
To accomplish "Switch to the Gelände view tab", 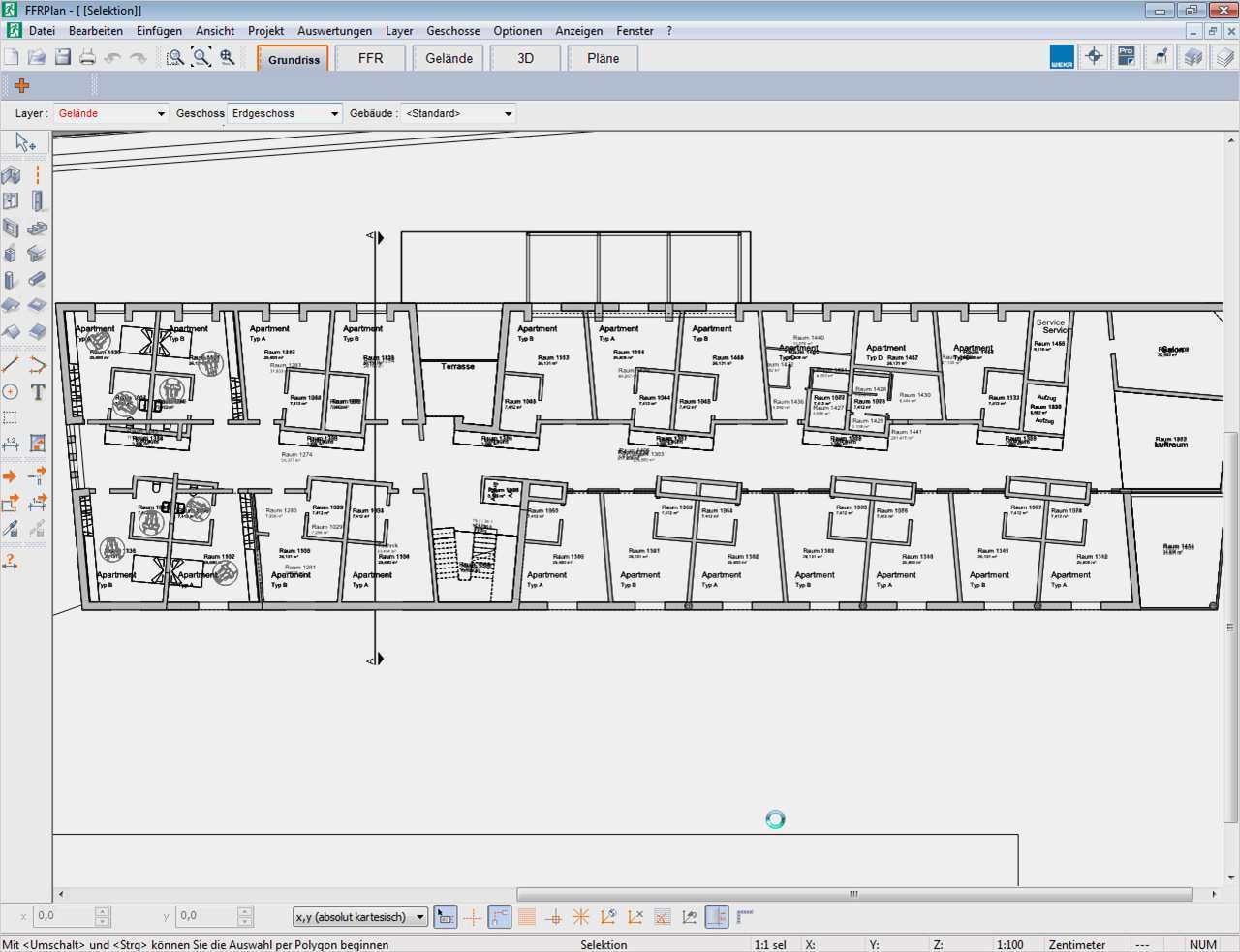I will pos(449,58).
